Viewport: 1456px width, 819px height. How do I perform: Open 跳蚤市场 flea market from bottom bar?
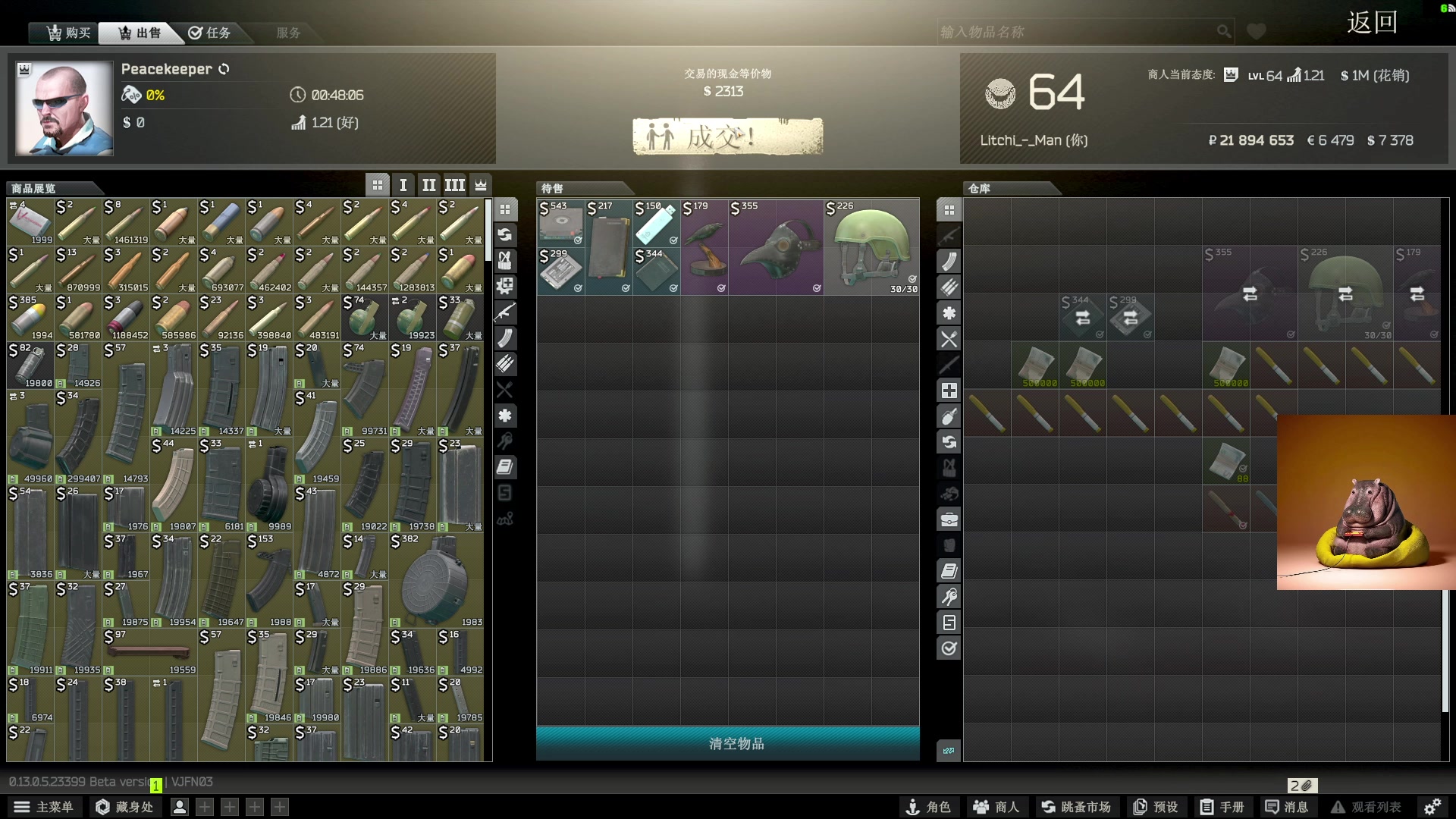[1076, 807]
